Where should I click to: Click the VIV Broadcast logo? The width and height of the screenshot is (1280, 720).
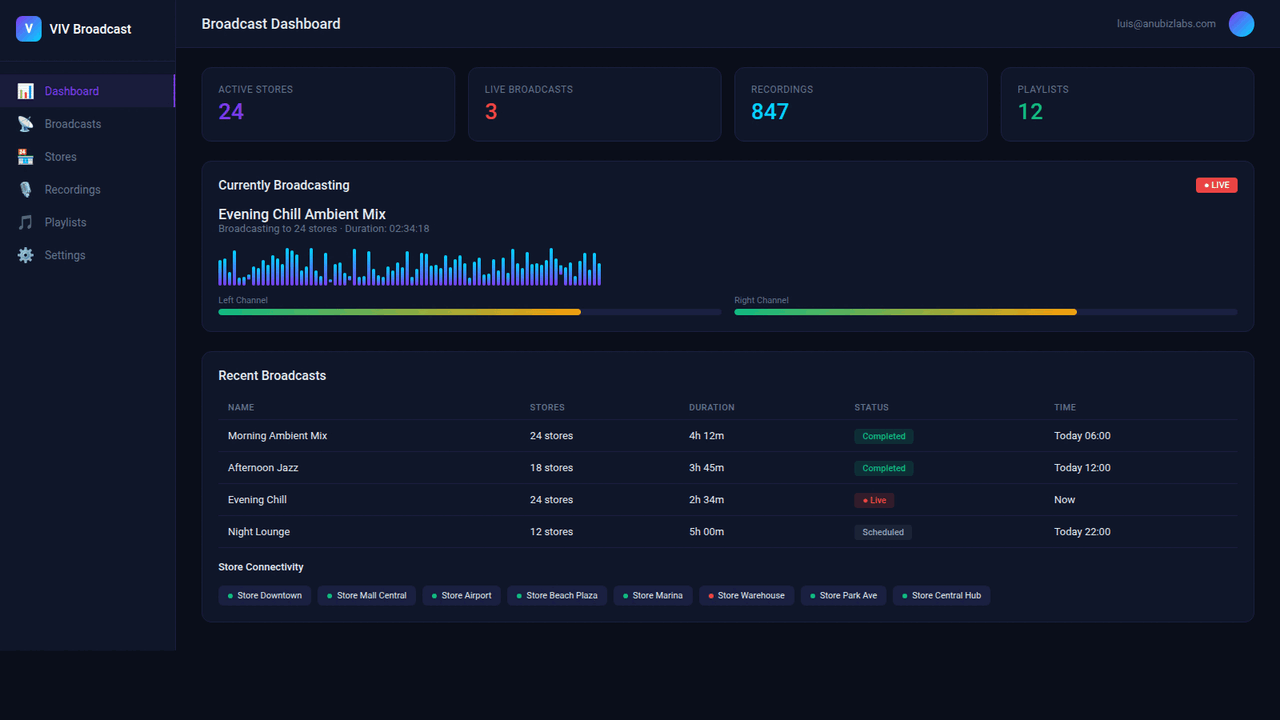[x=72, y=28]
